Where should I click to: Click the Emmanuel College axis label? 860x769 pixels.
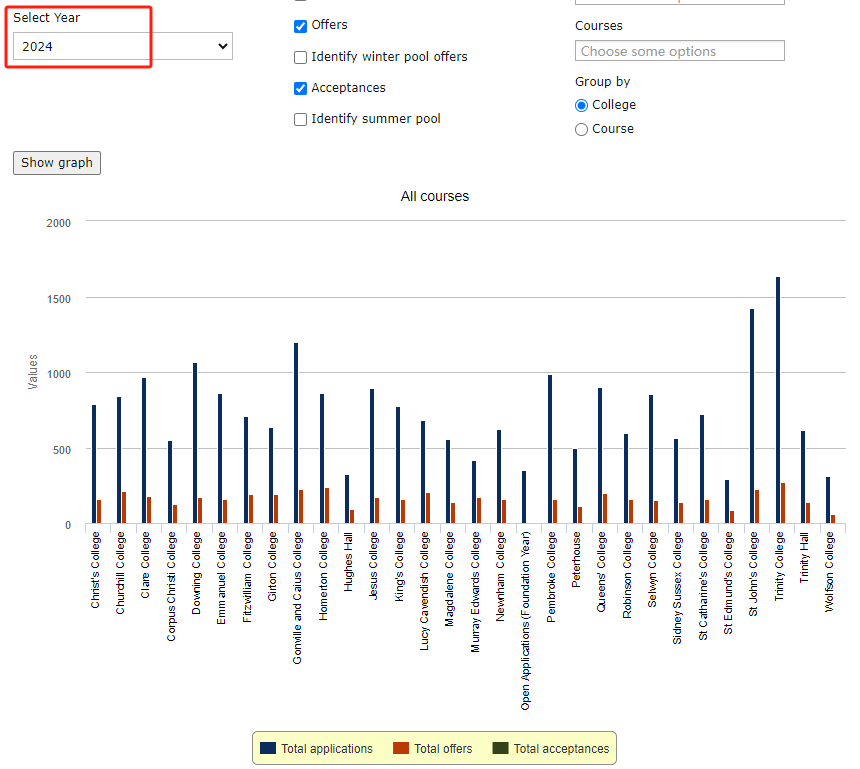tap(222, 578)
